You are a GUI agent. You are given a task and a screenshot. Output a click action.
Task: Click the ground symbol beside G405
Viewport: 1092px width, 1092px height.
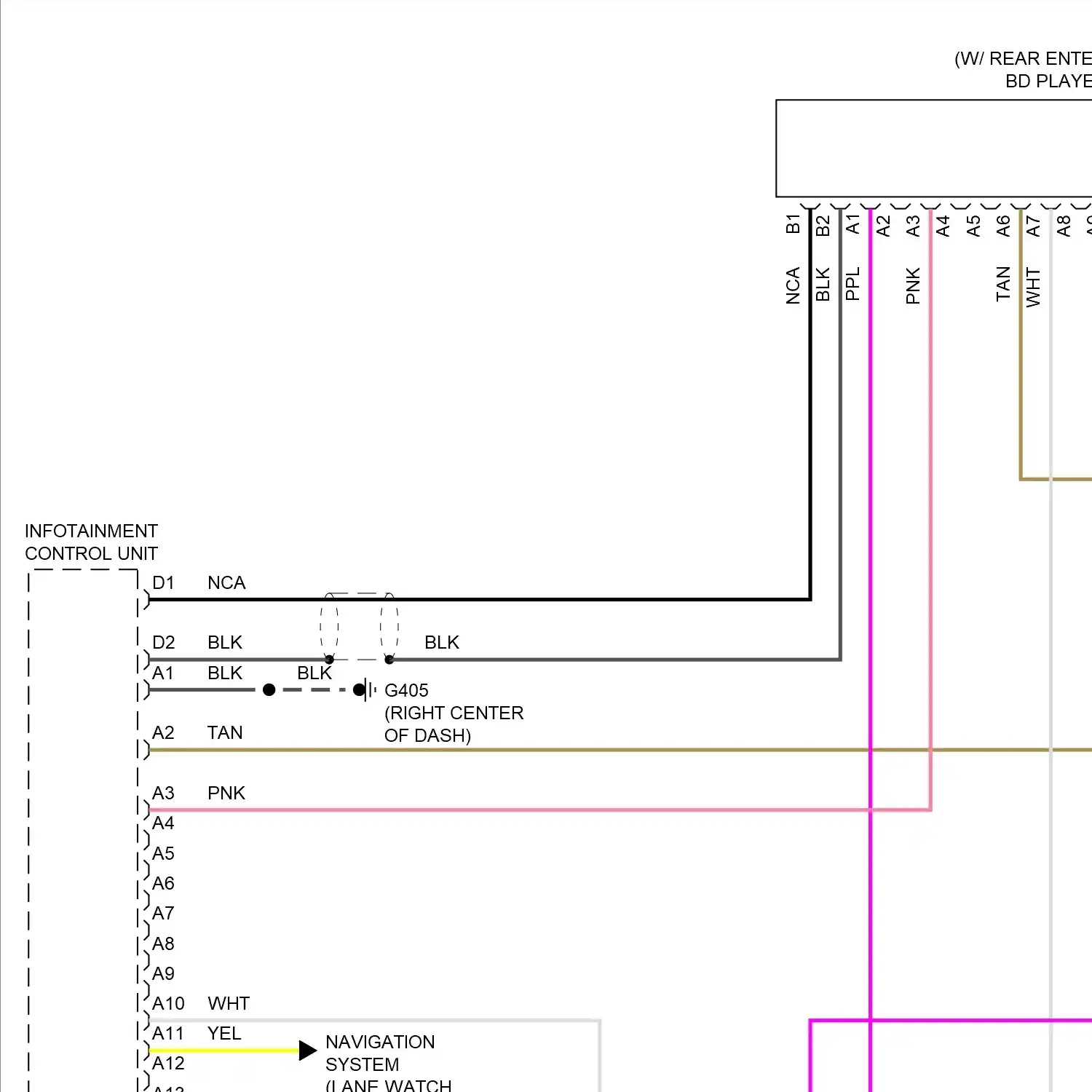click(x=369, y=689)
